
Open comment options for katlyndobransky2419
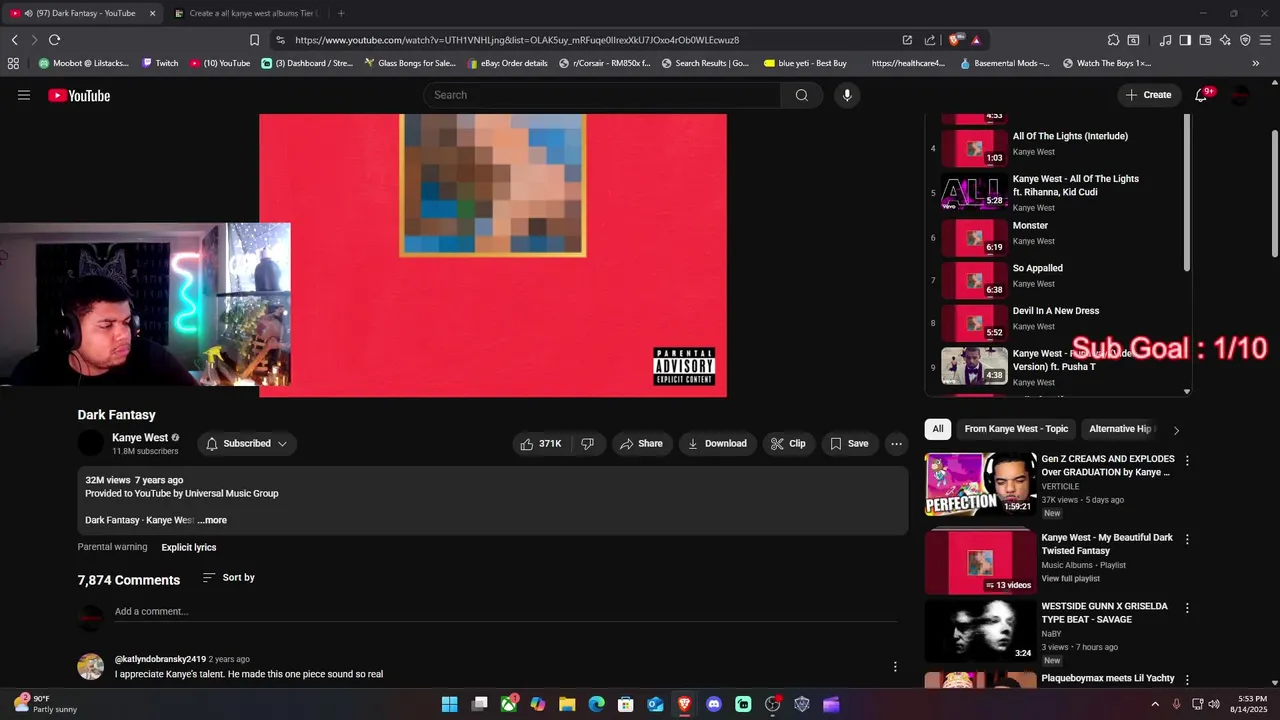(895, 667)
